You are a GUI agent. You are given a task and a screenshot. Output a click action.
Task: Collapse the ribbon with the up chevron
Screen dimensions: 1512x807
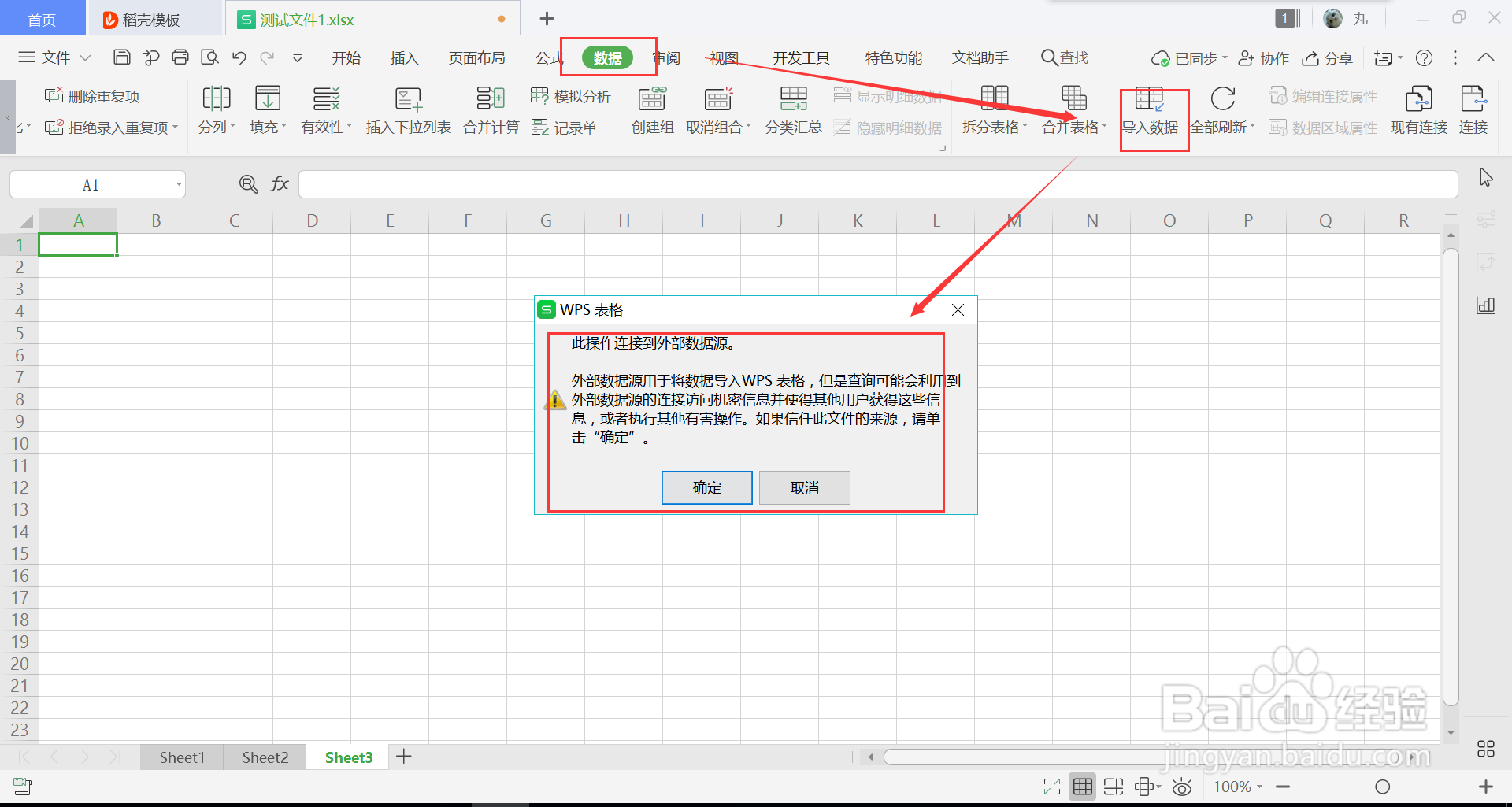click(x=1486, y=57)
